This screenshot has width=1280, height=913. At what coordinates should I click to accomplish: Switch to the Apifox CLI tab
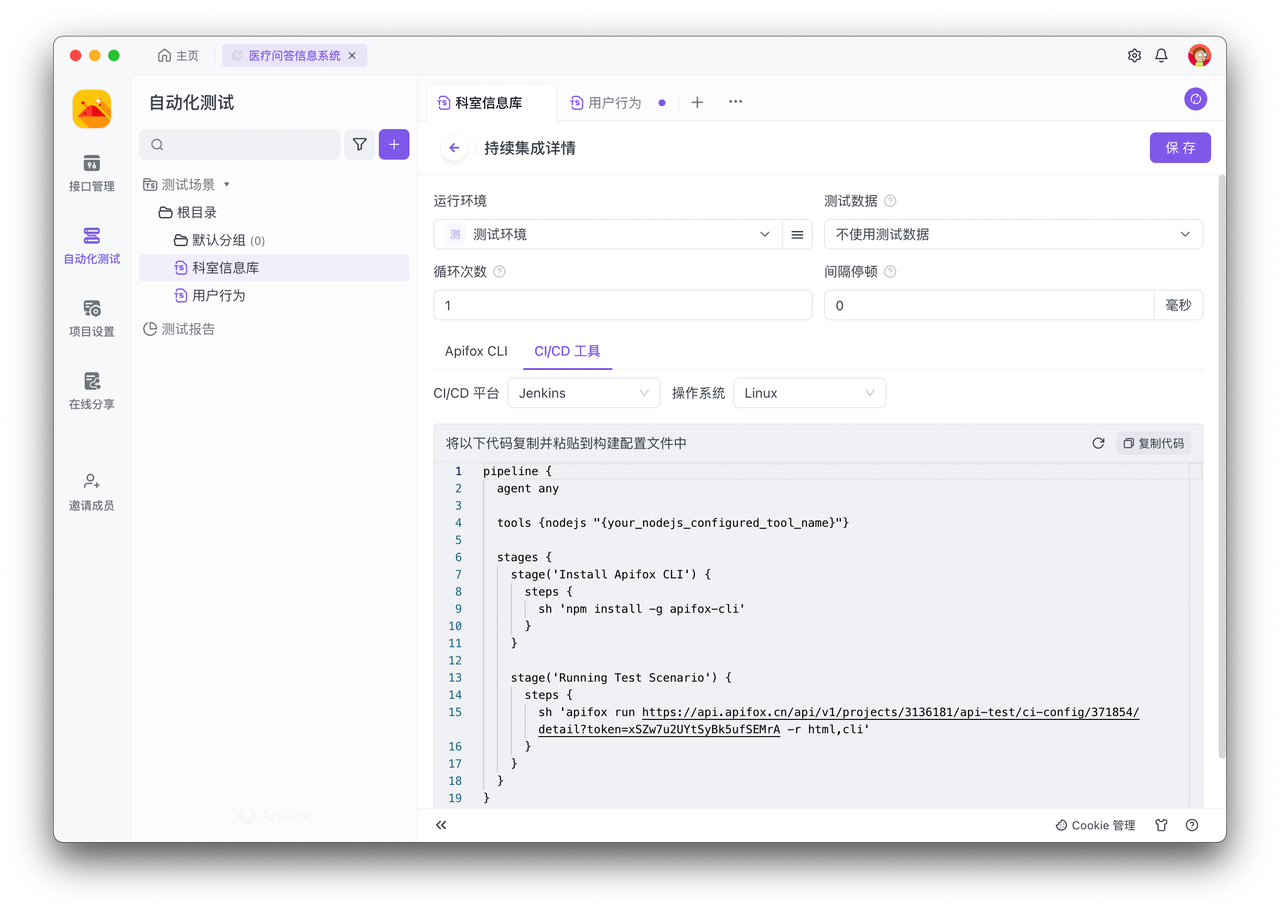(x=476, y=351)
